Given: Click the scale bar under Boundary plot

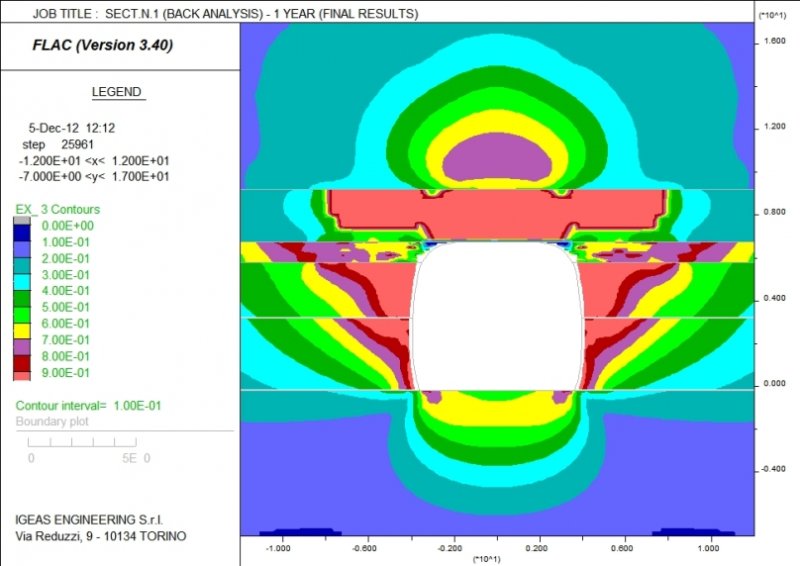Looking at the screenshot, I should tap(82, 441).
